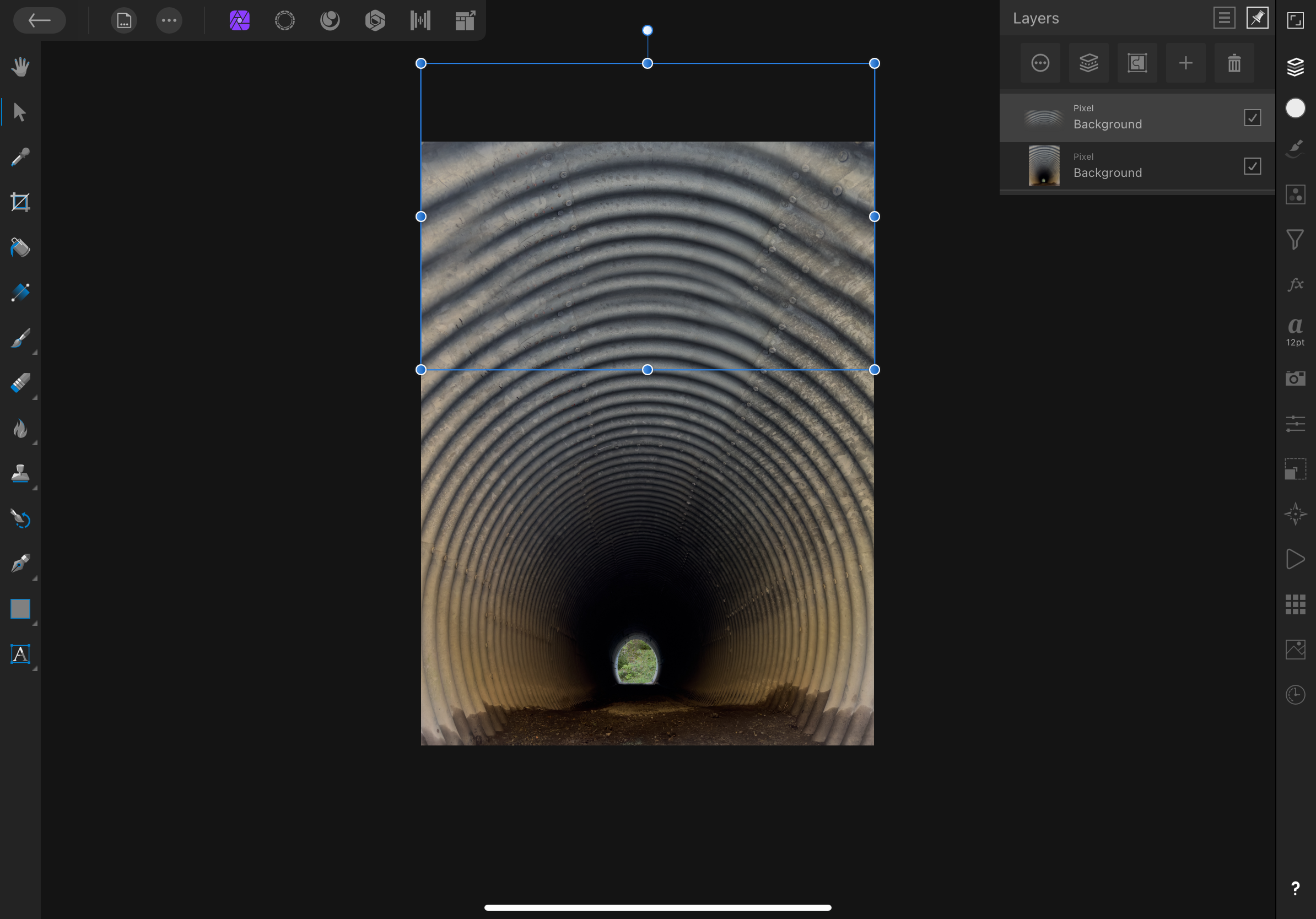Click the Mask Layer button
This screenshot has height=919, width=1316.
pos(1137,63)
